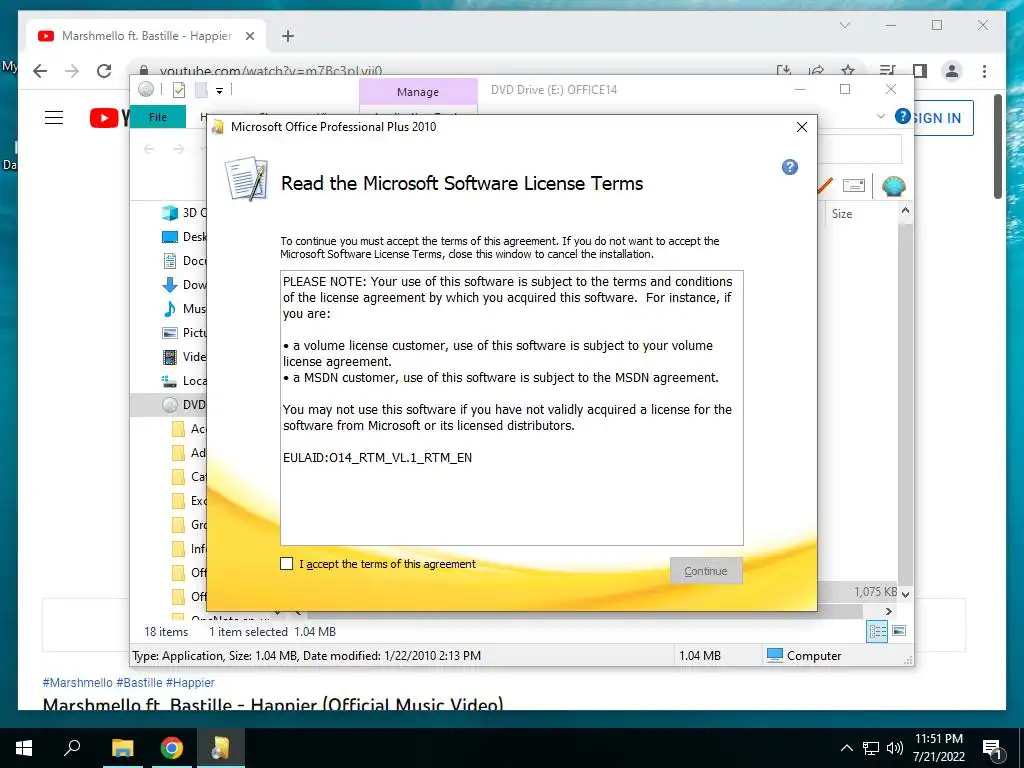The image size is (1024, 768).
Task: Click the card-shaped icon beside the seashell
Action: pos(854,185)
